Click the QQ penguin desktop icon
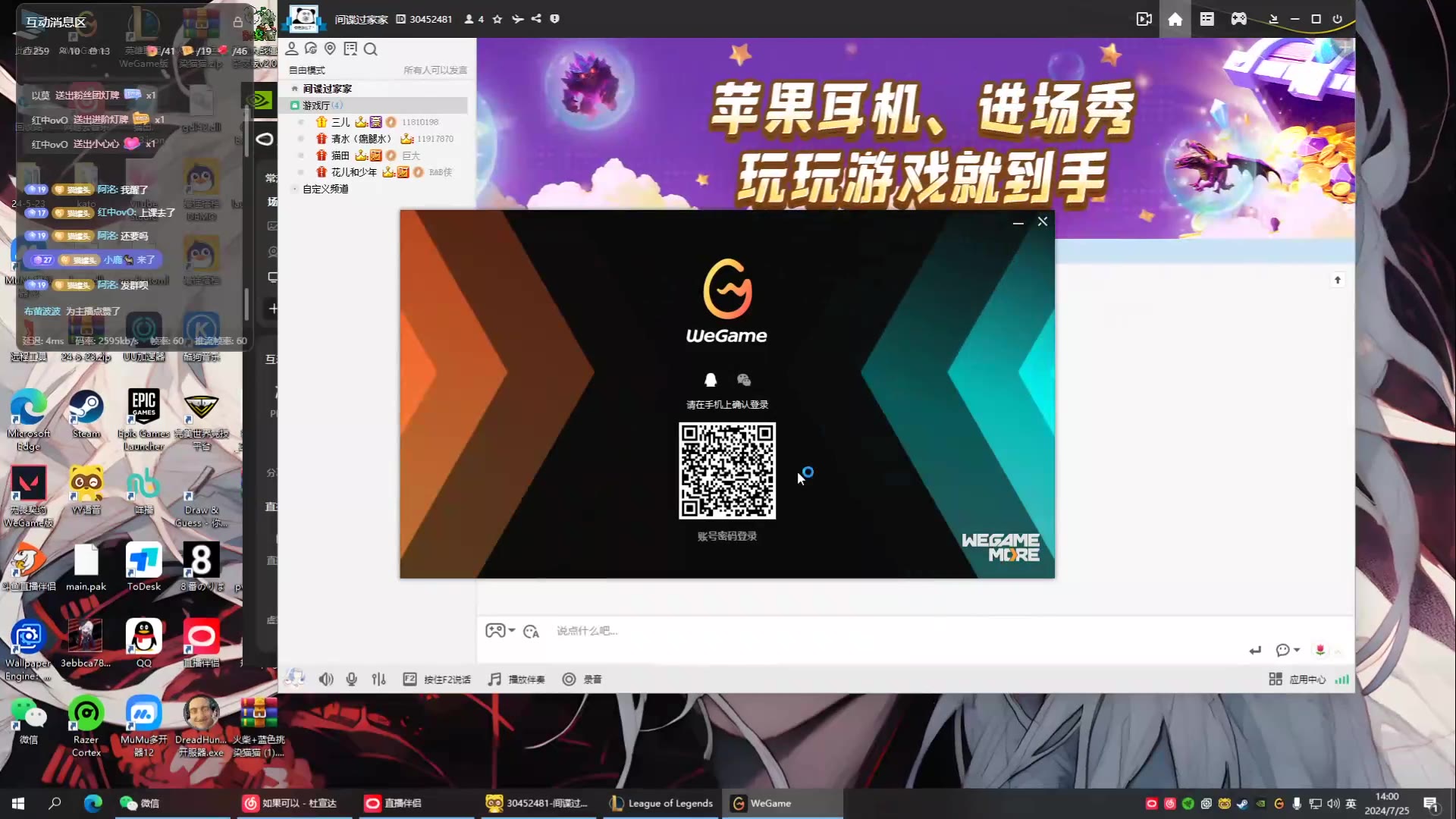The image size is (1456, 819). [x=144, y=644]
